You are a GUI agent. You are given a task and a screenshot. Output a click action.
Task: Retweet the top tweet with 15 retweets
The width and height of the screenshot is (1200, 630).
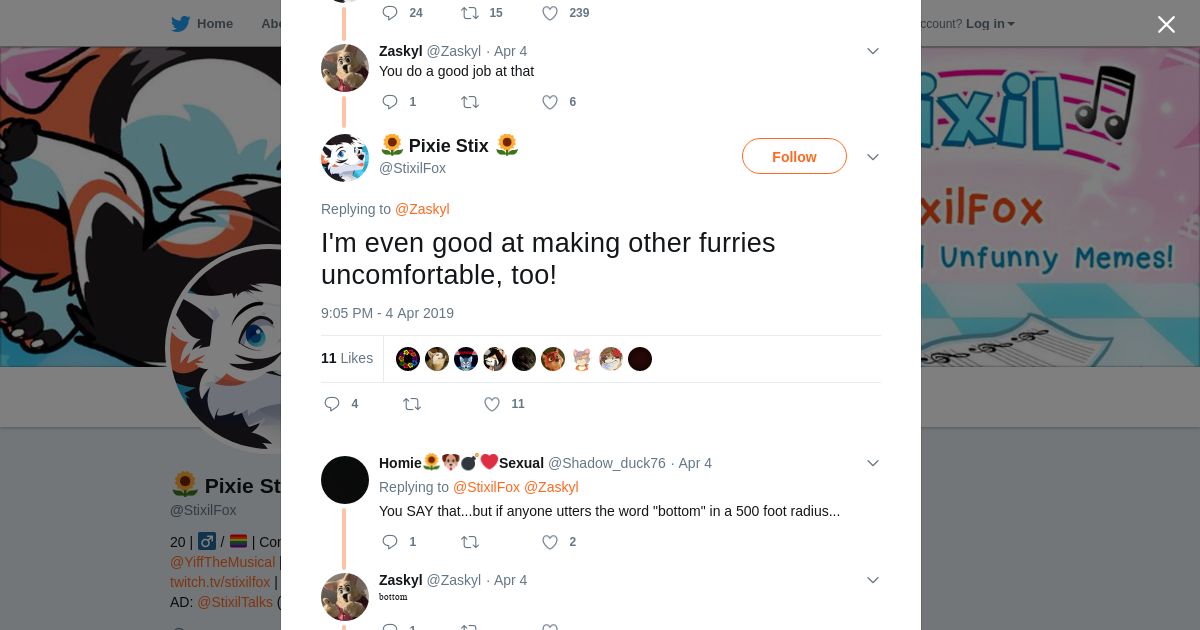pyautogui.click(x=470, y=13)
